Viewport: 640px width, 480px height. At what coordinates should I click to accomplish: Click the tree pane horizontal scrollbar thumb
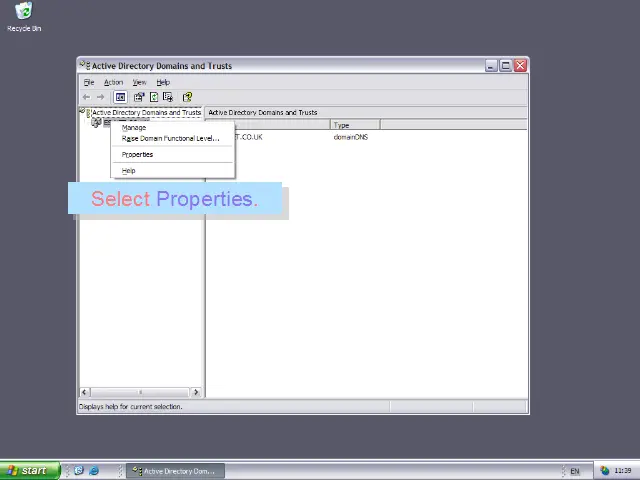point(140,392)
